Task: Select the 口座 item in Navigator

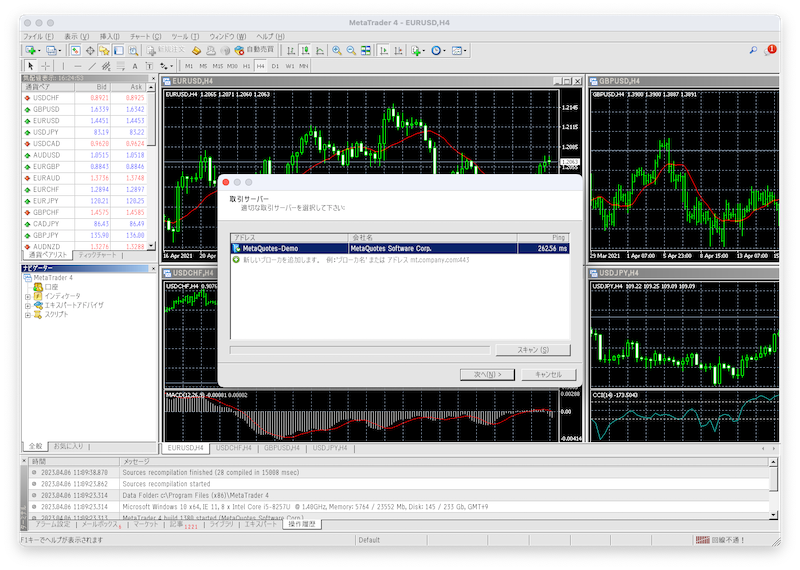Action: [x=51, y=287]
